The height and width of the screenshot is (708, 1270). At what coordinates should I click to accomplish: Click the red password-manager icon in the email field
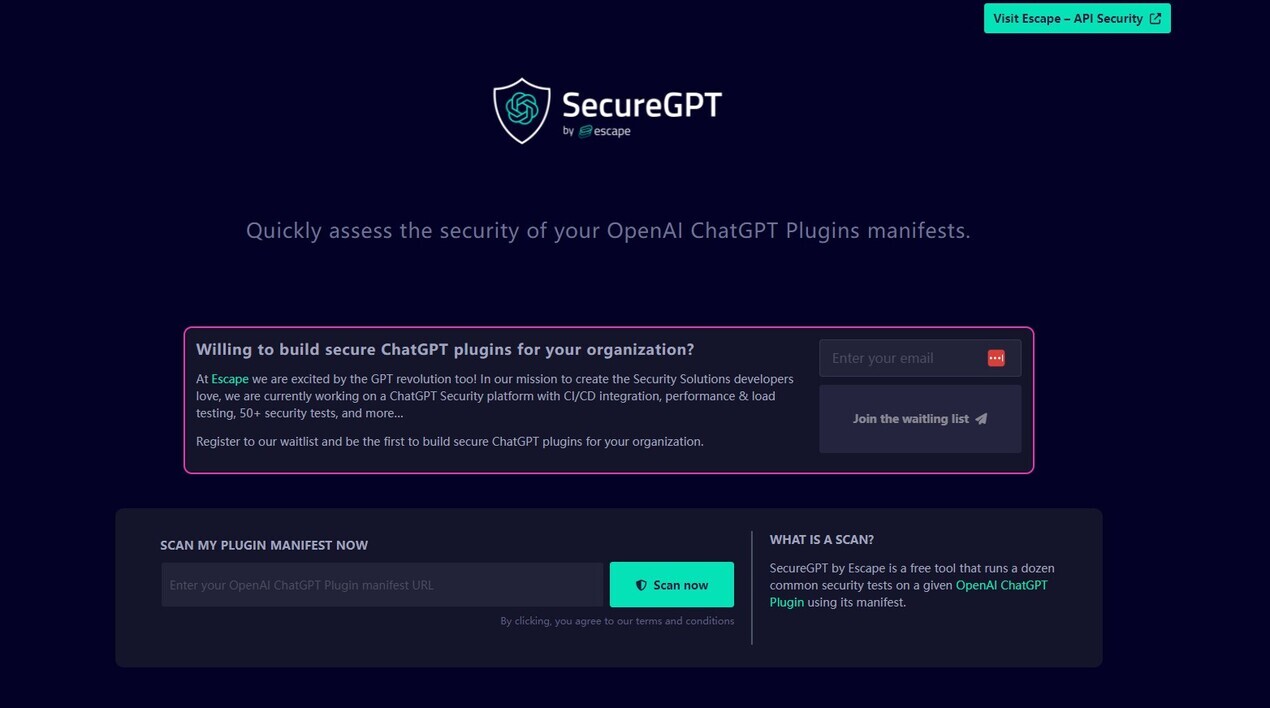996,357
